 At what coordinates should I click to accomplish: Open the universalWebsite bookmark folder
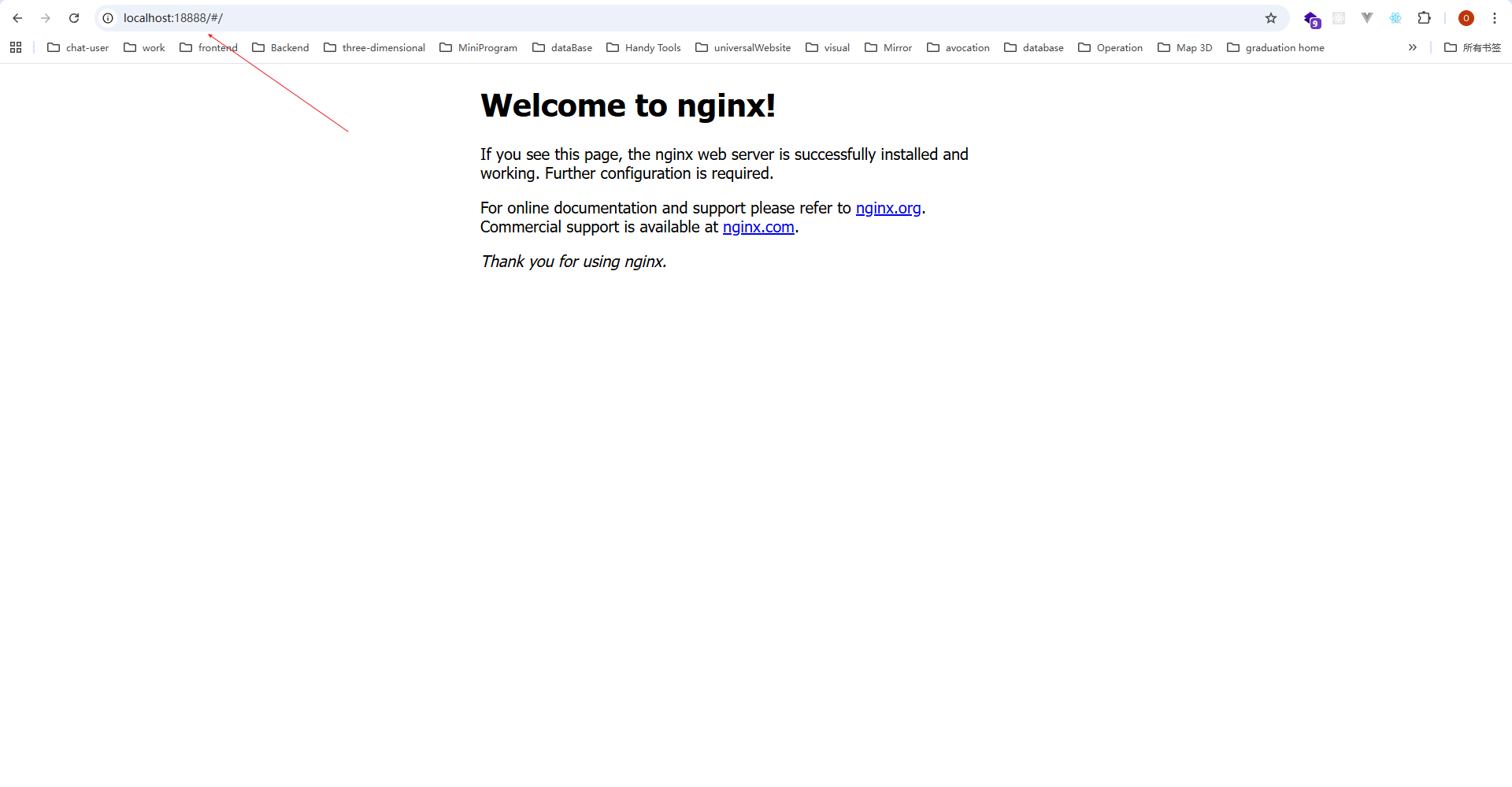point(743,47)
